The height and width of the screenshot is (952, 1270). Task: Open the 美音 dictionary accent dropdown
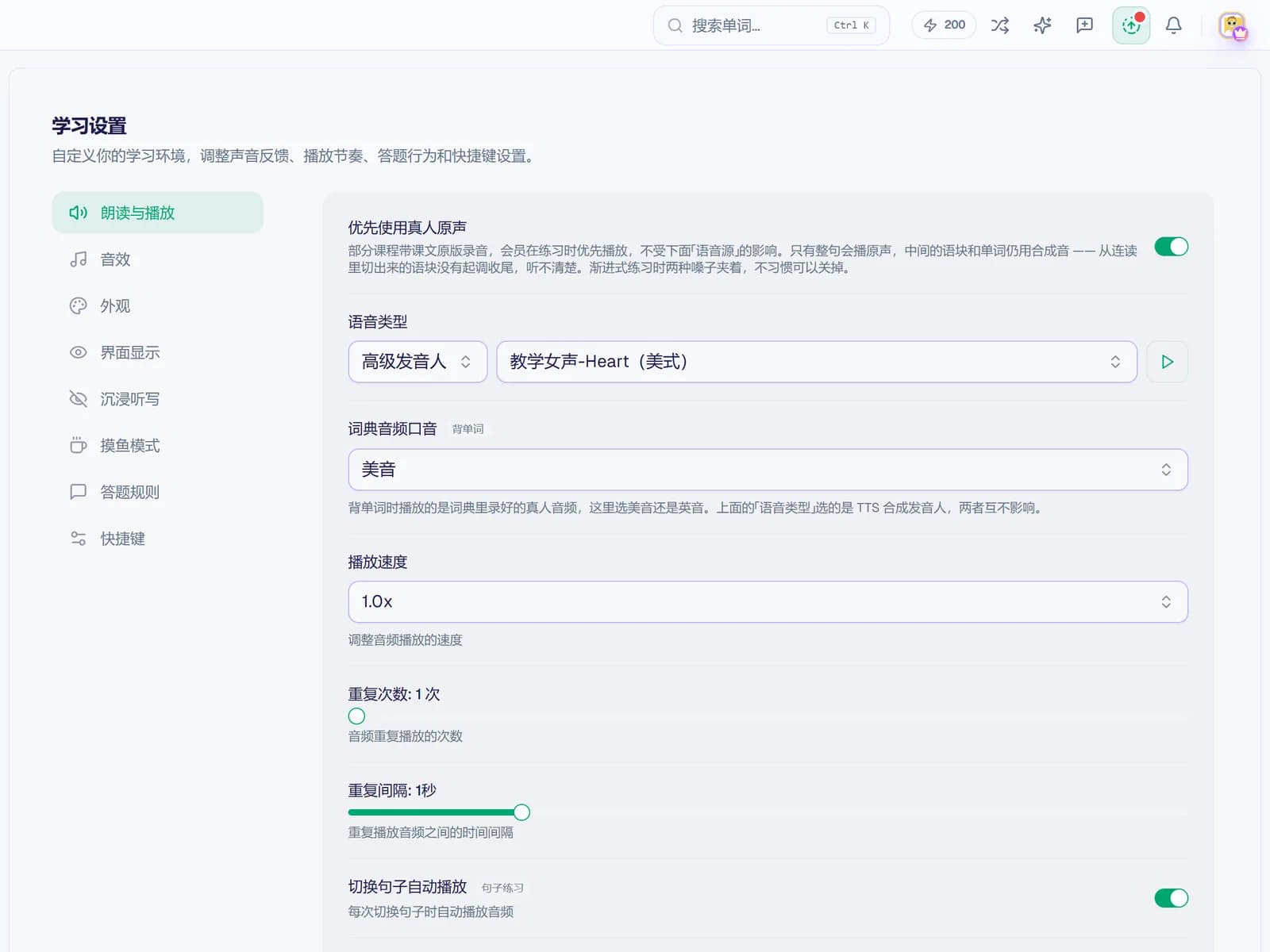tap(768, 470)
